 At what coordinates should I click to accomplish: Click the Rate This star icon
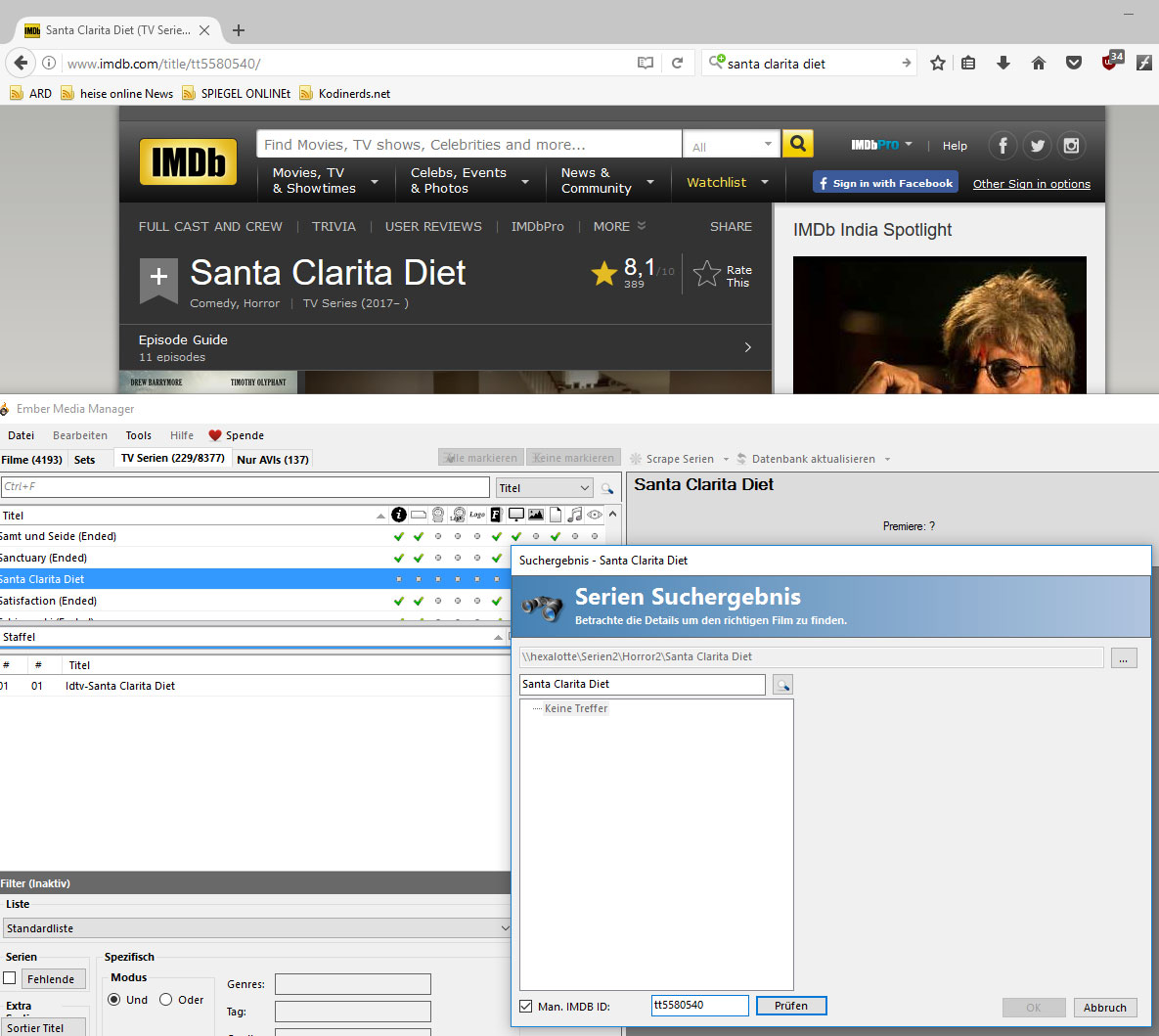pyautogui.click(x=706, y=274)
